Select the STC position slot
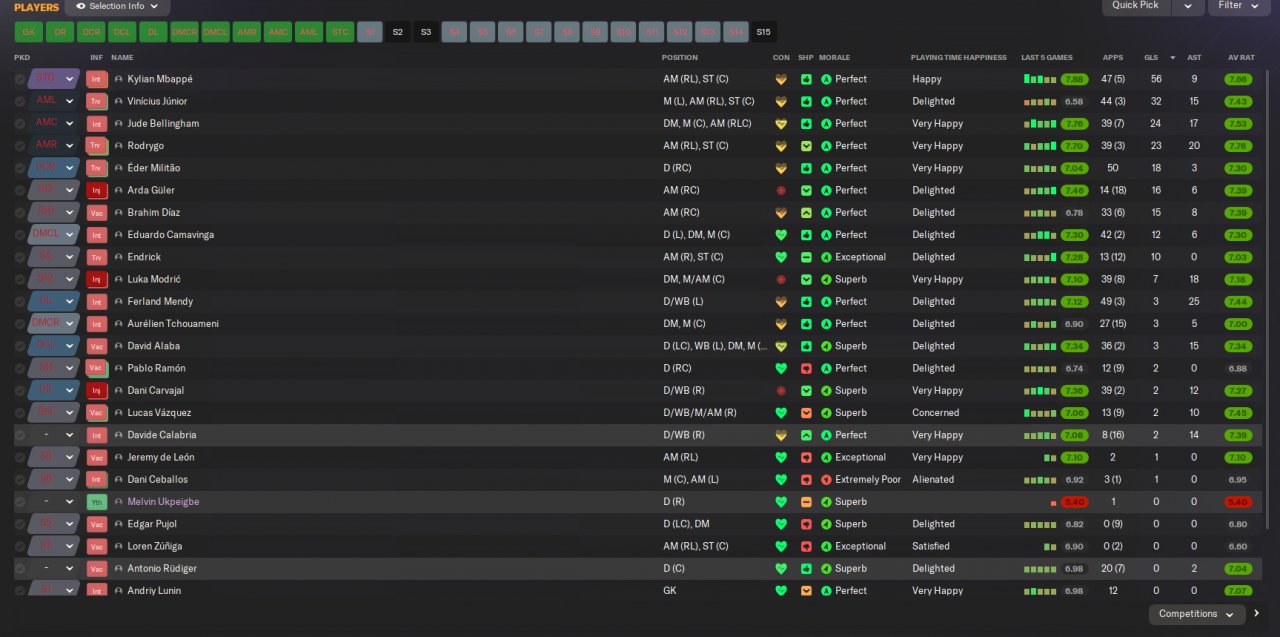Screen dimensions: 1280x637 pyautogui.click(x=340, y=32)
